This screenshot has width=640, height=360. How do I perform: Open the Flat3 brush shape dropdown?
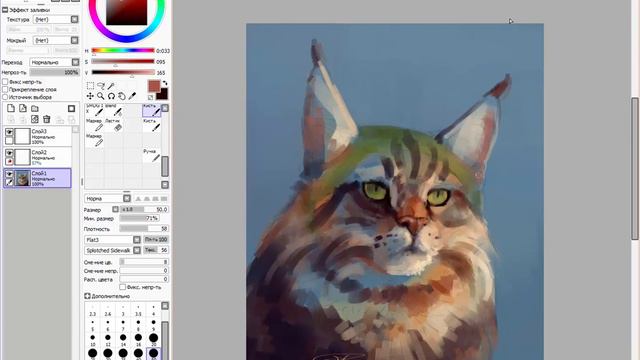pyautogui.click(x=113, y=240)
